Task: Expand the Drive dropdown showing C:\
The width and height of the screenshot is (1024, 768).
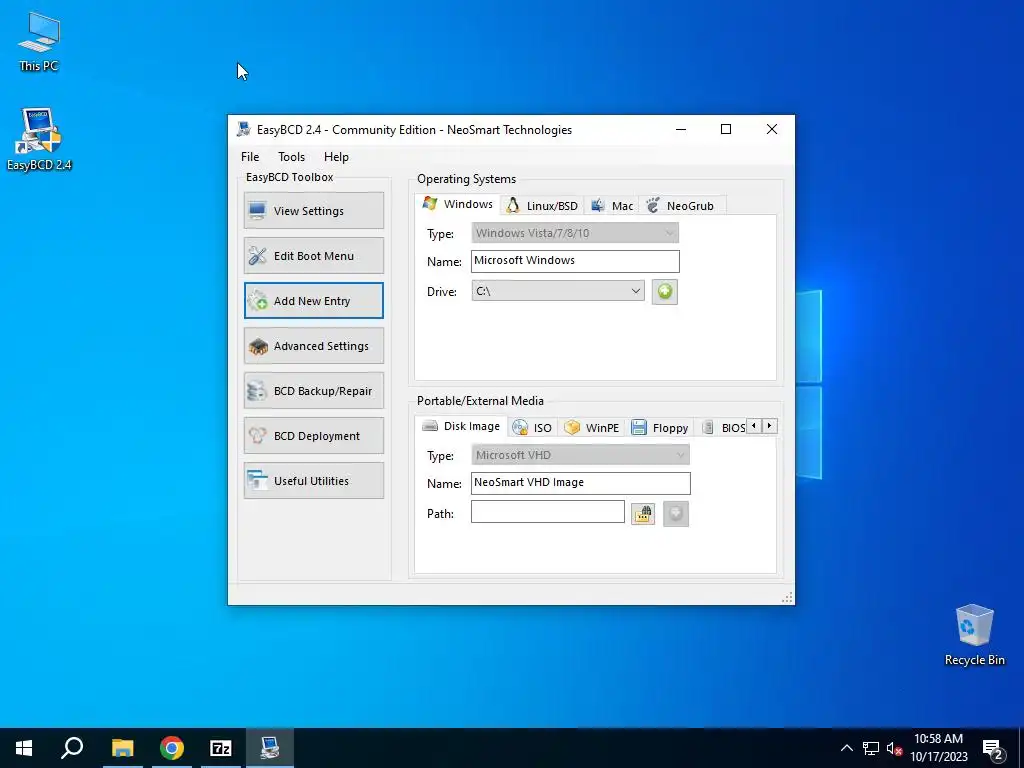Action: [x=558, y=291]
